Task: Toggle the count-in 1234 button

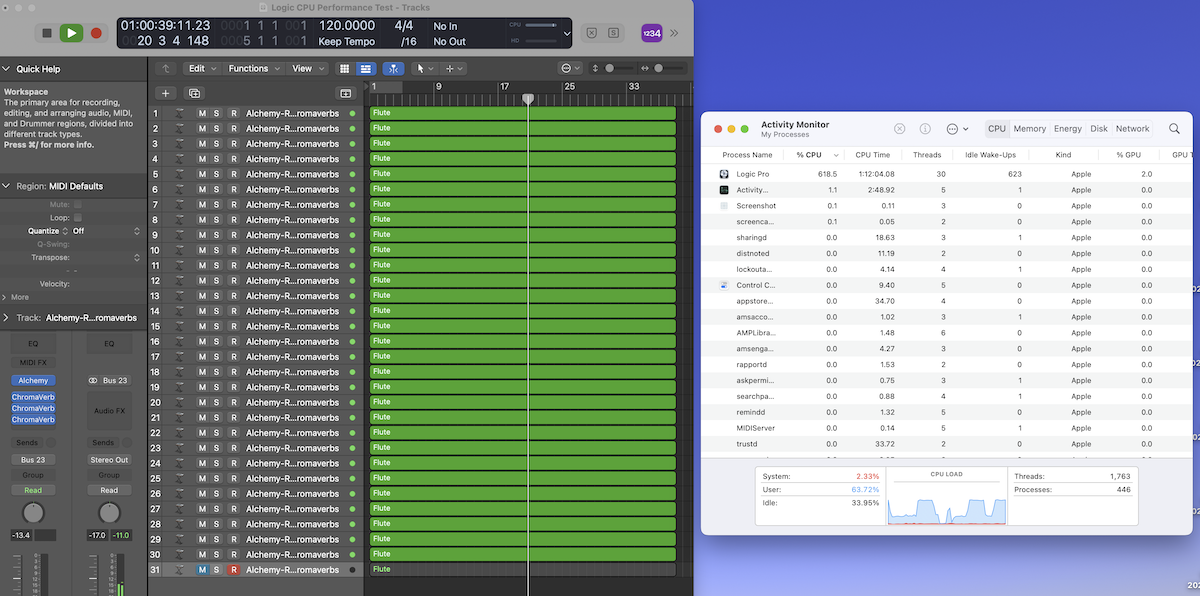Action: (651, 33)
